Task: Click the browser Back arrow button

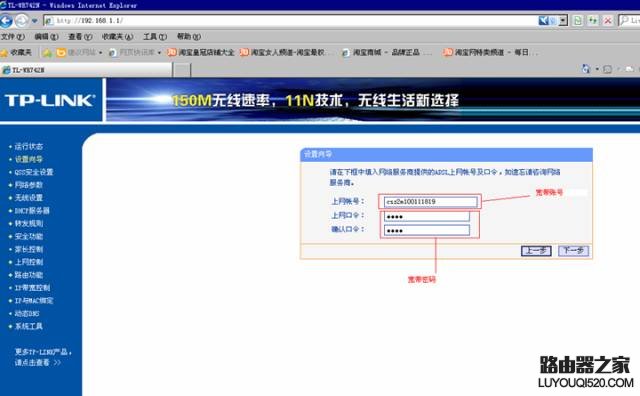Action: point(6,20)
